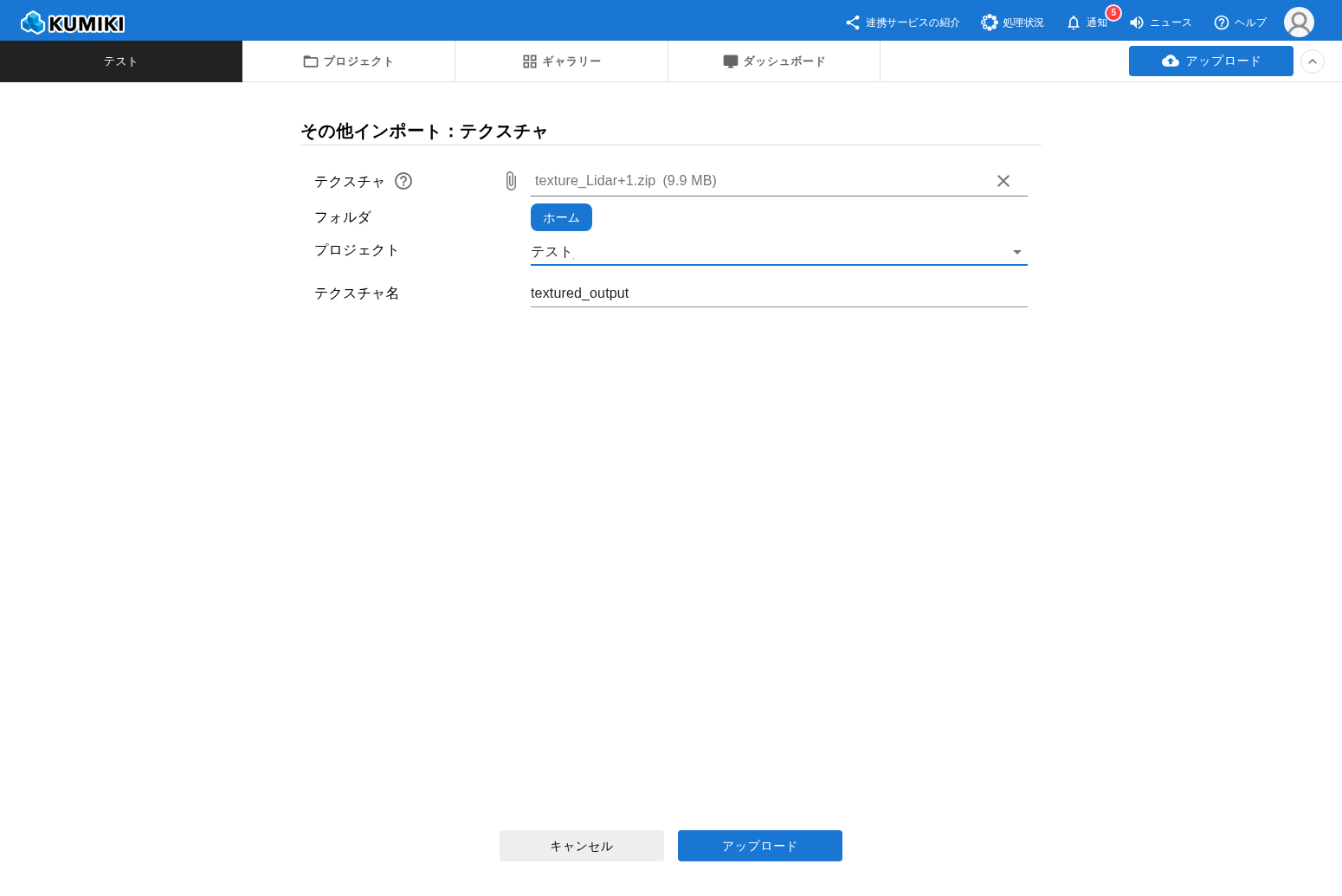Select the テスト project tab

[x=121, y=61]
